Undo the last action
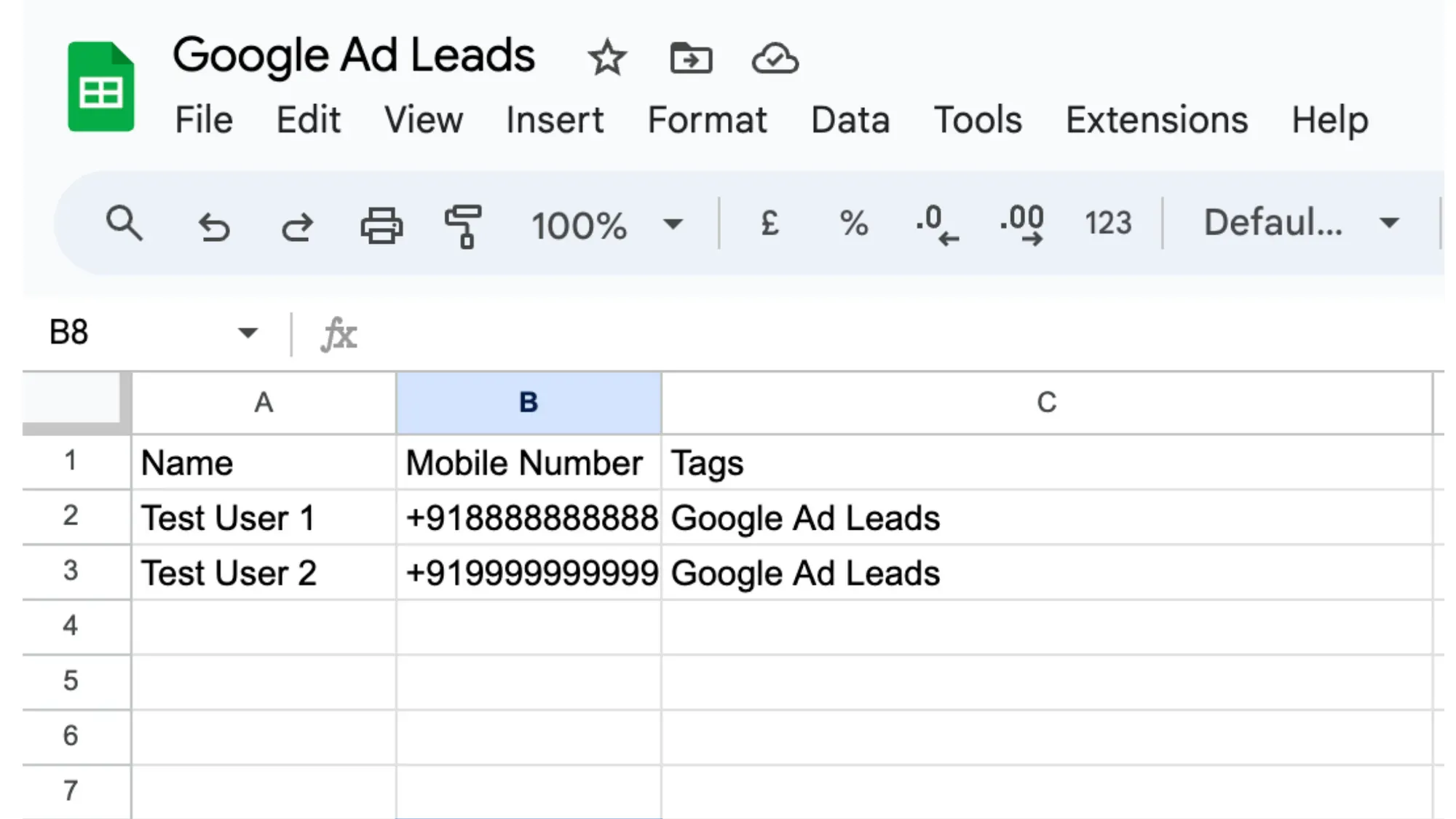The image size is (1456, 819). point(214,226)
